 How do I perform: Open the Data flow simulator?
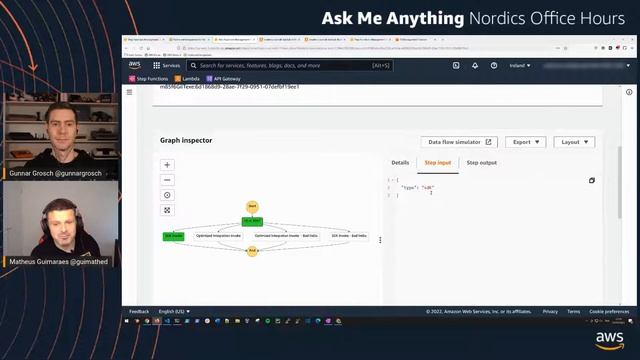pos(459,142)
